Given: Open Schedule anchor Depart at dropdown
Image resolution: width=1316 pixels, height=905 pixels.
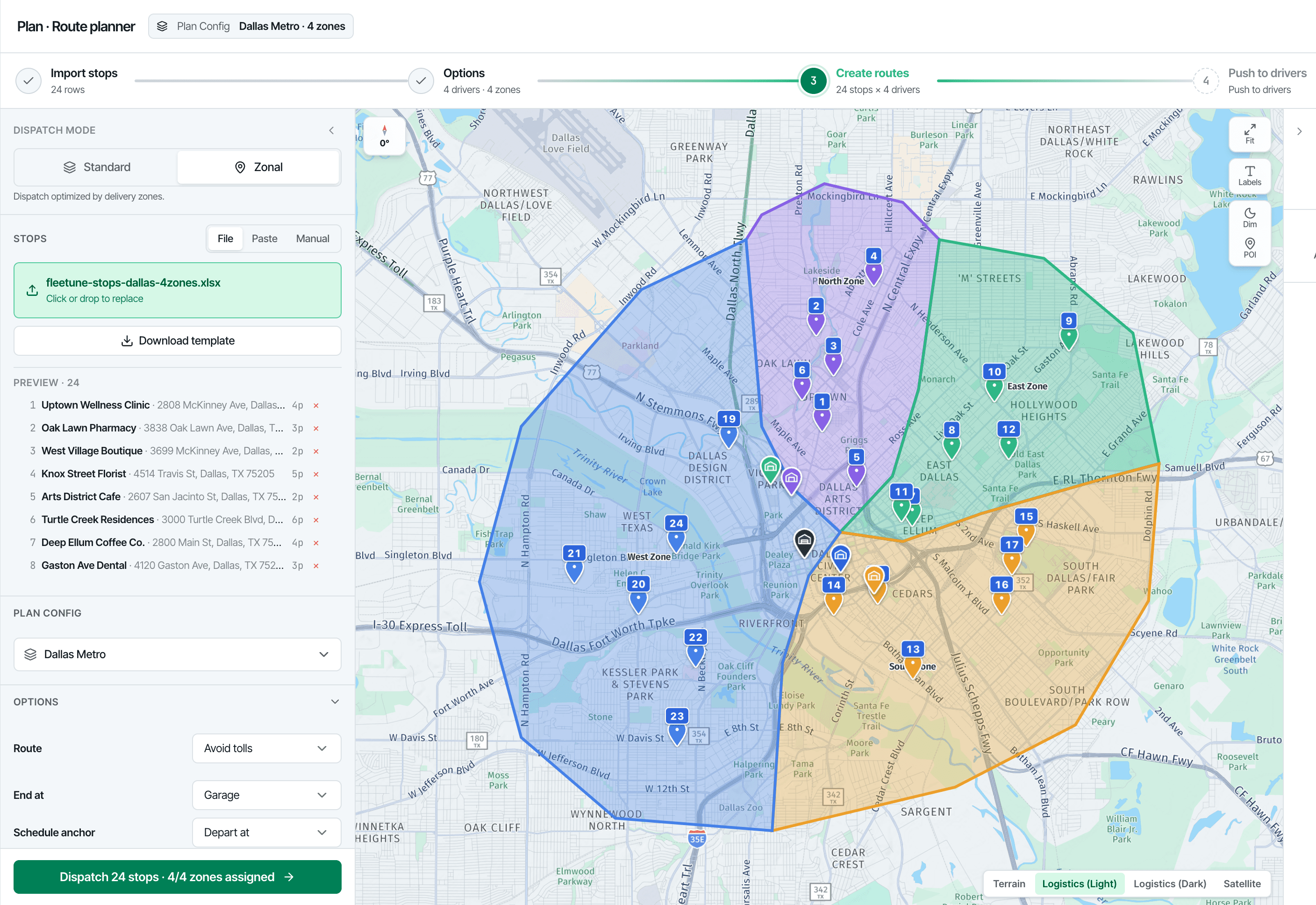Looking at the screenshot, I should [266, 833].
